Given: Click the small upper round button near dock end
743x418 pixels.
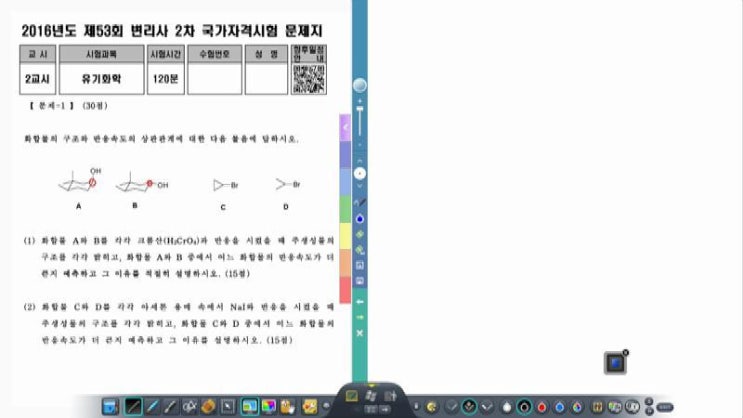Looking at the screenshot, I should pos(650,402).
